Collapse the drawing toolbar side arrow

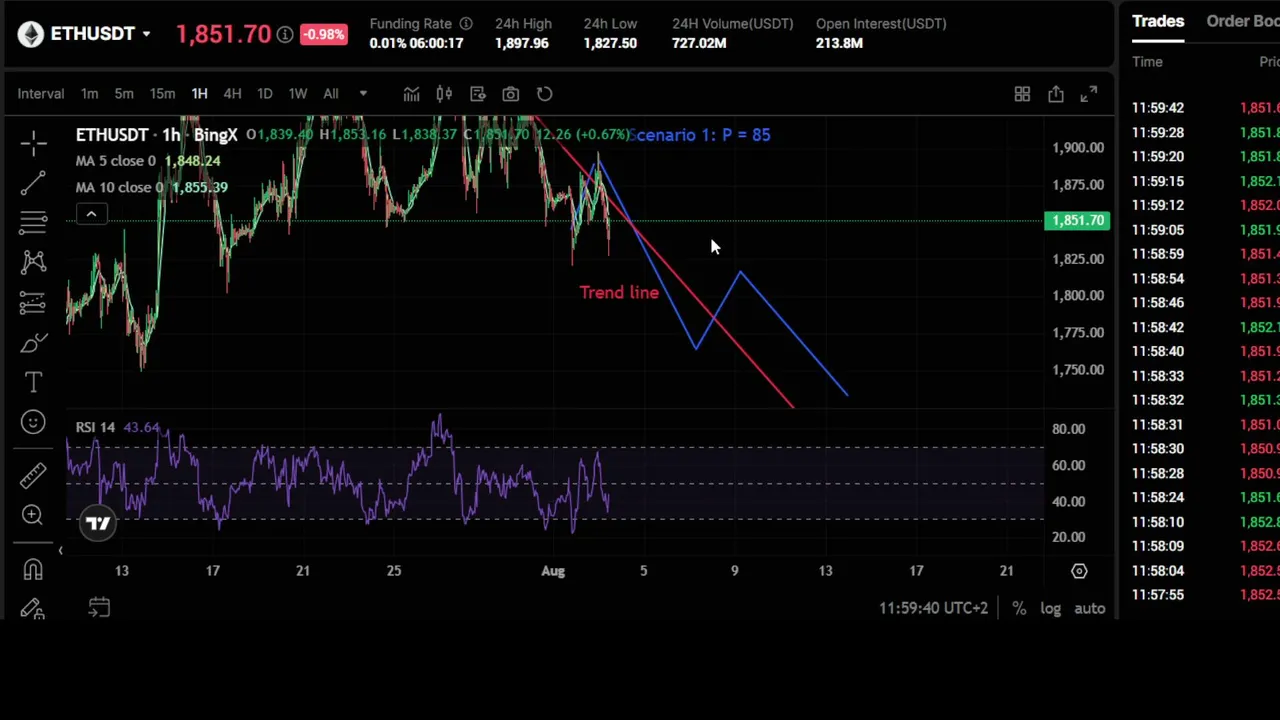(x=60, y=550)
